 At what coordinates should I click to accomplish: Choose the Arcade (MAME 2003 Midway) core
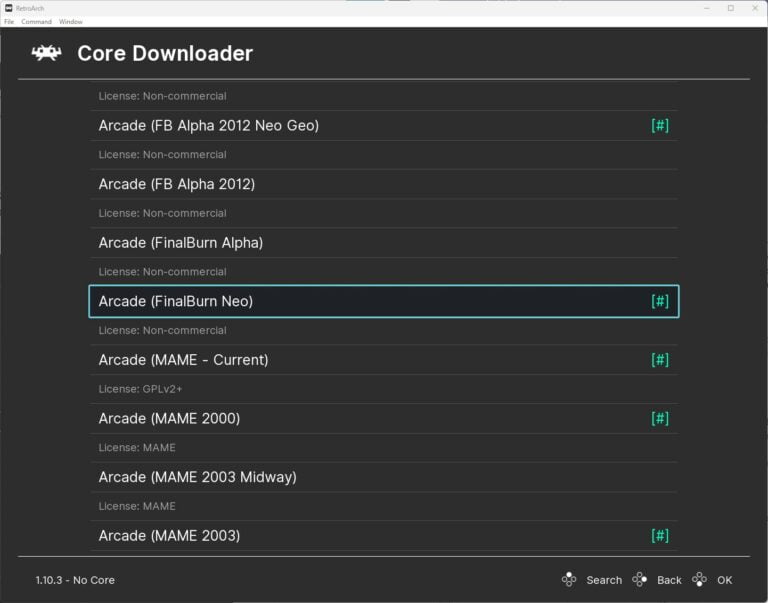pos(197,477)
